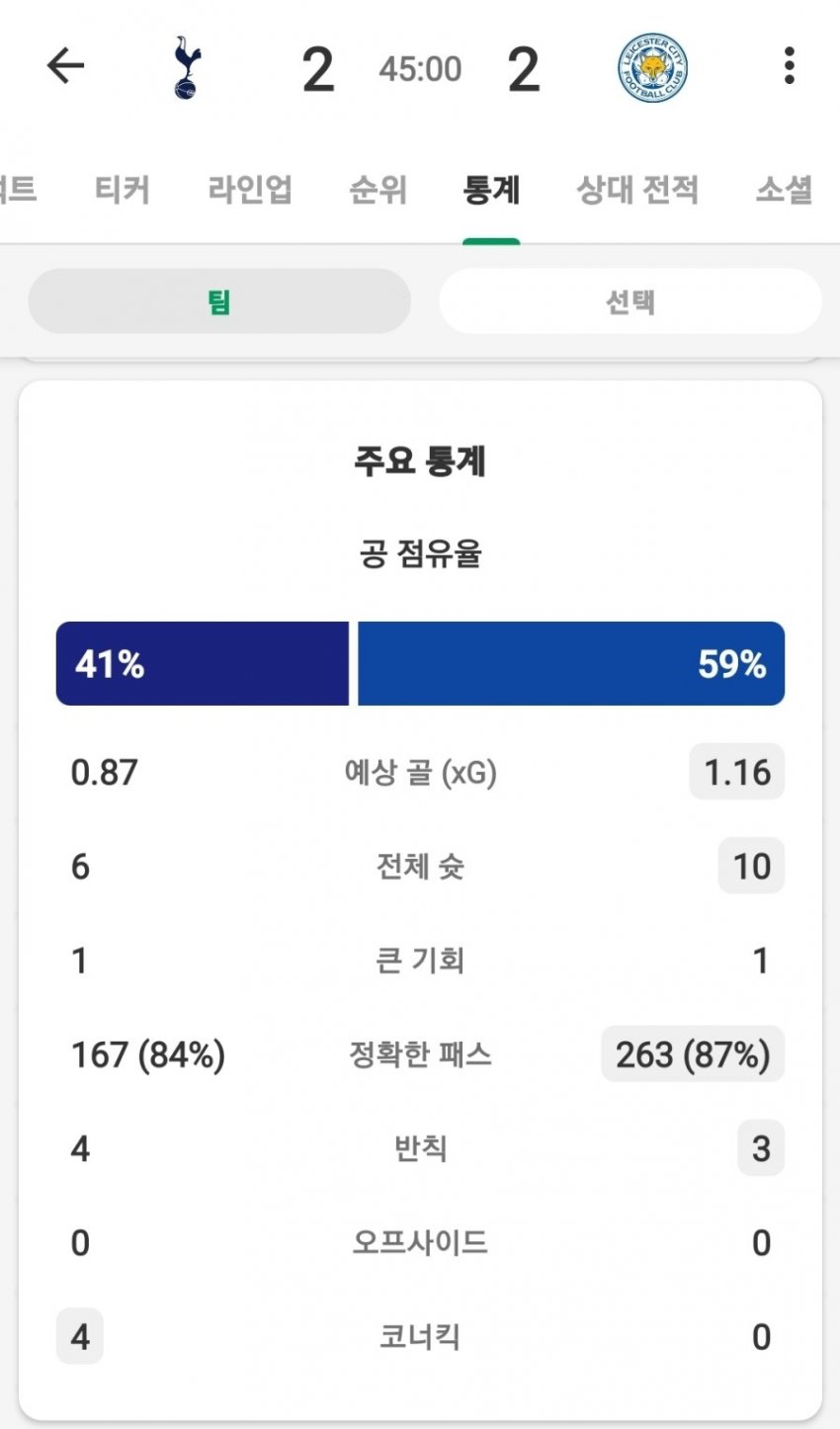Go to the 순위 tab

click(378, 189)
